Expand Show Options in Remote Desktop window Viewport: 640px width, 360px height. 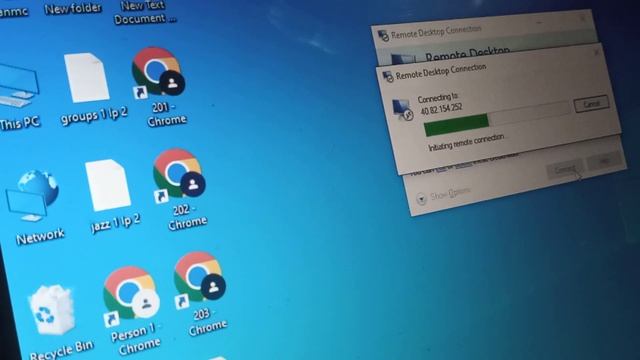444,195
